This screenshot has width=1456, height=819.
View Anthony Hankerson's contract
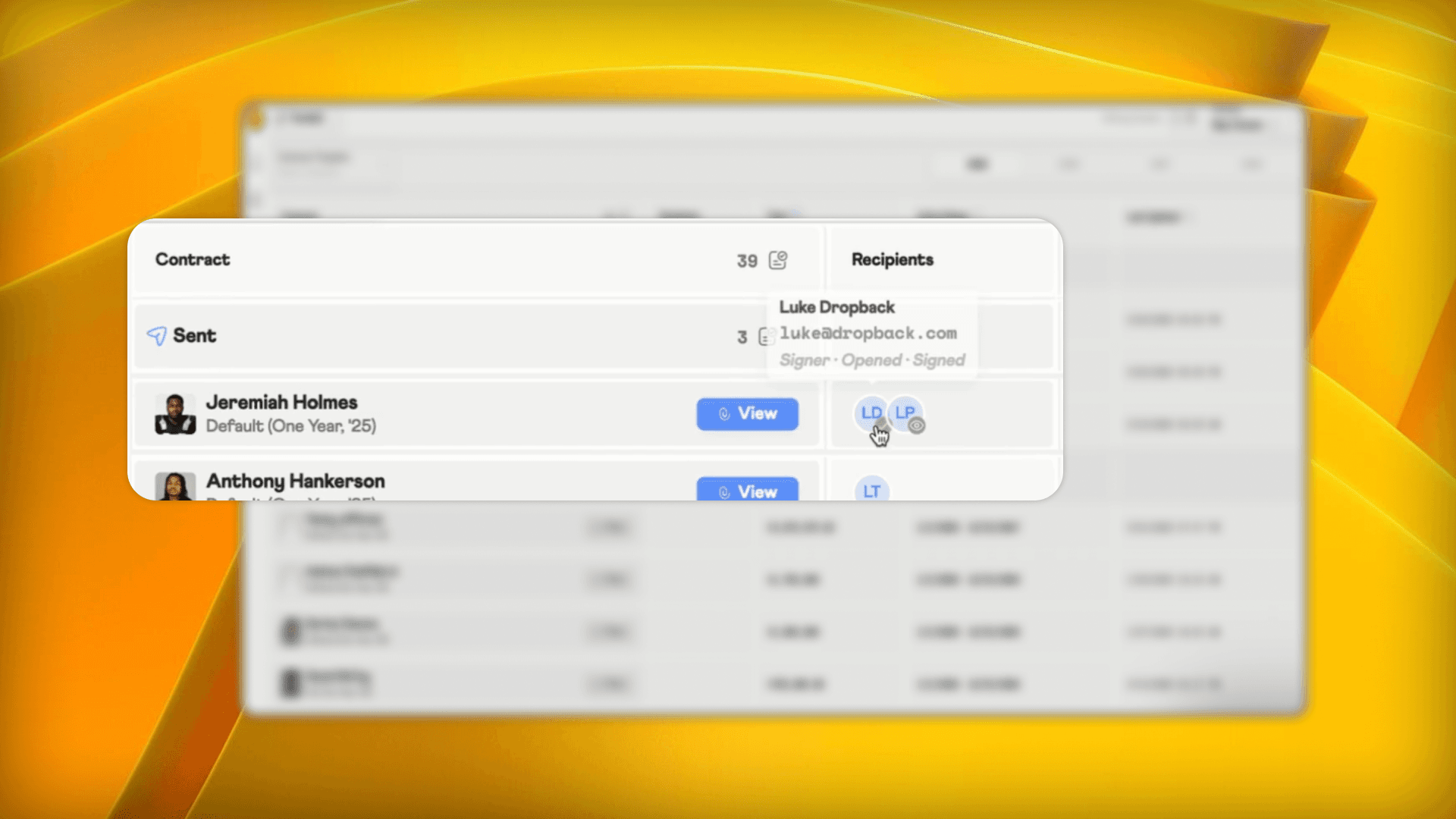click(x=747, y=490)
